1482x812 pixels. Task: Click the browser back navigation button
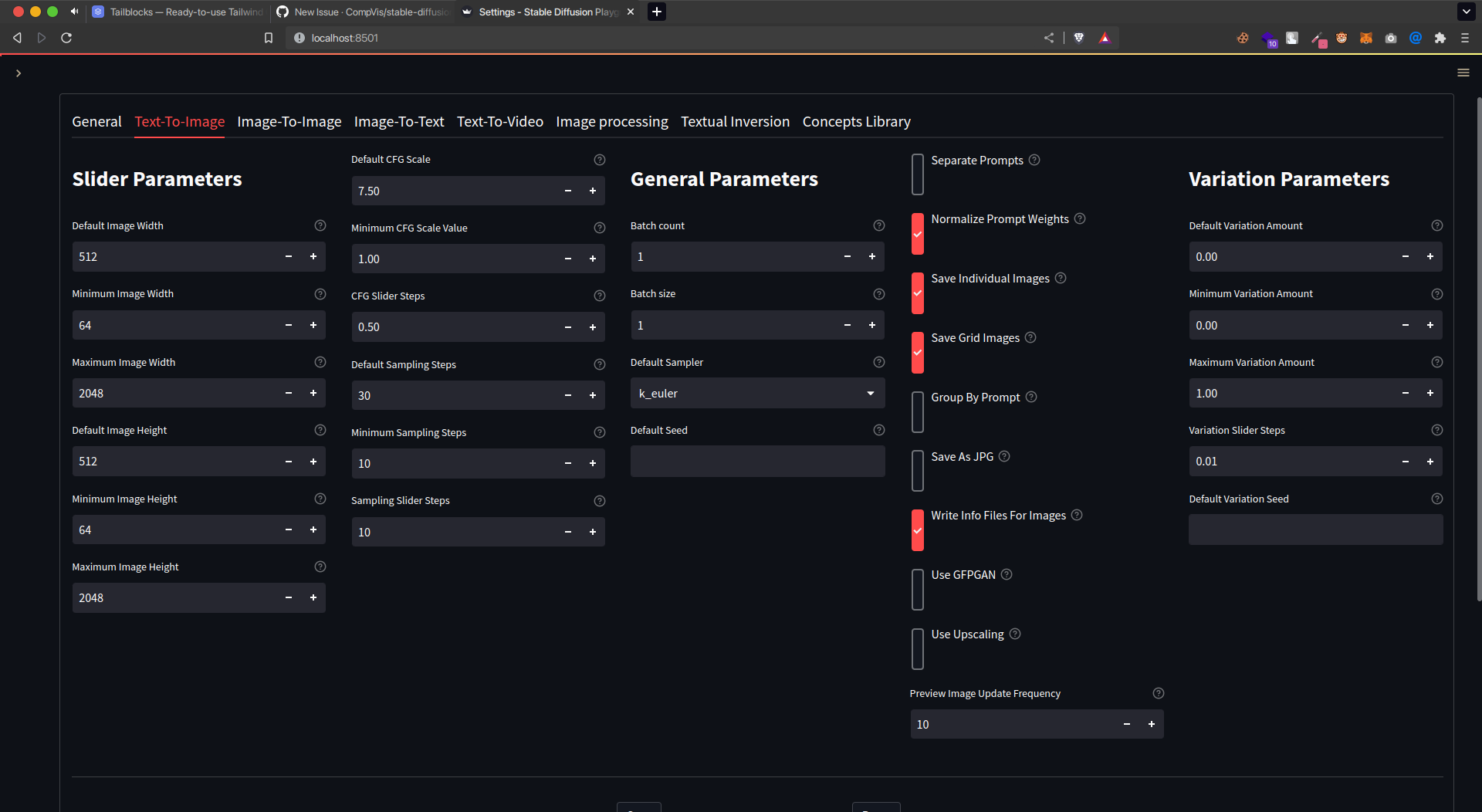[17, 37]
